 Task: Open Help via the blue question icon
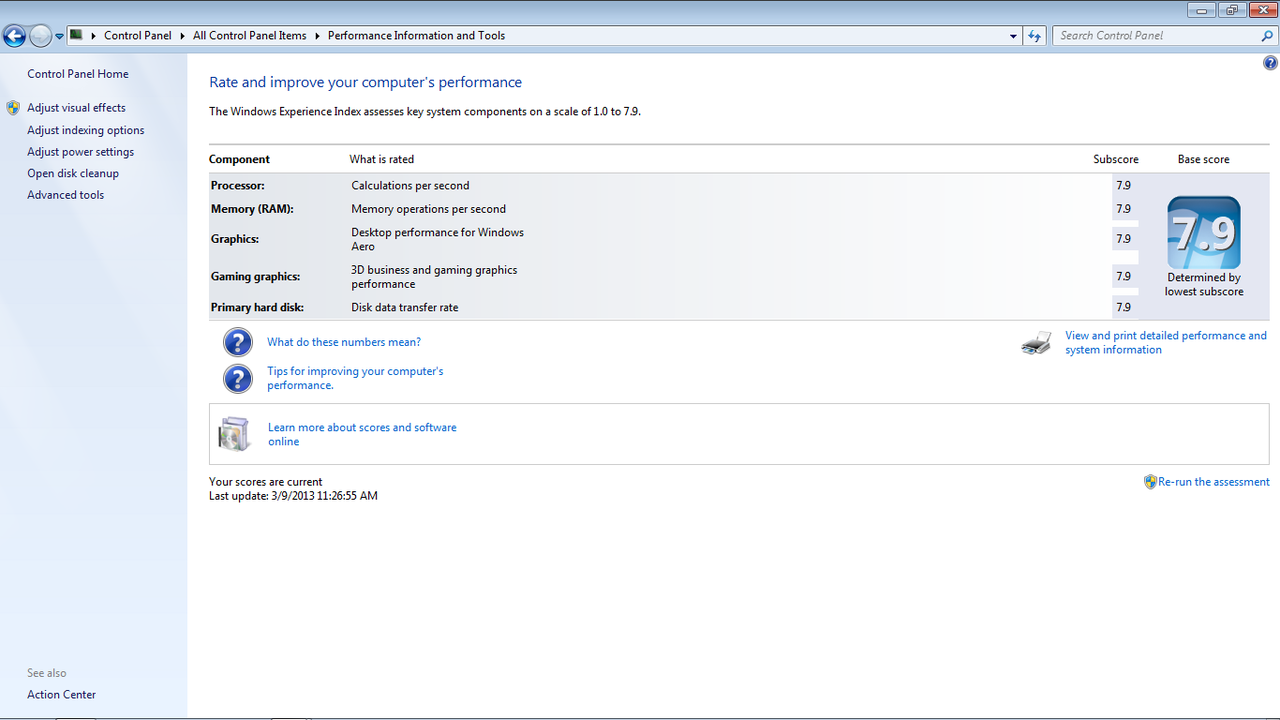pyautogui.click(x=1270, y=63)
